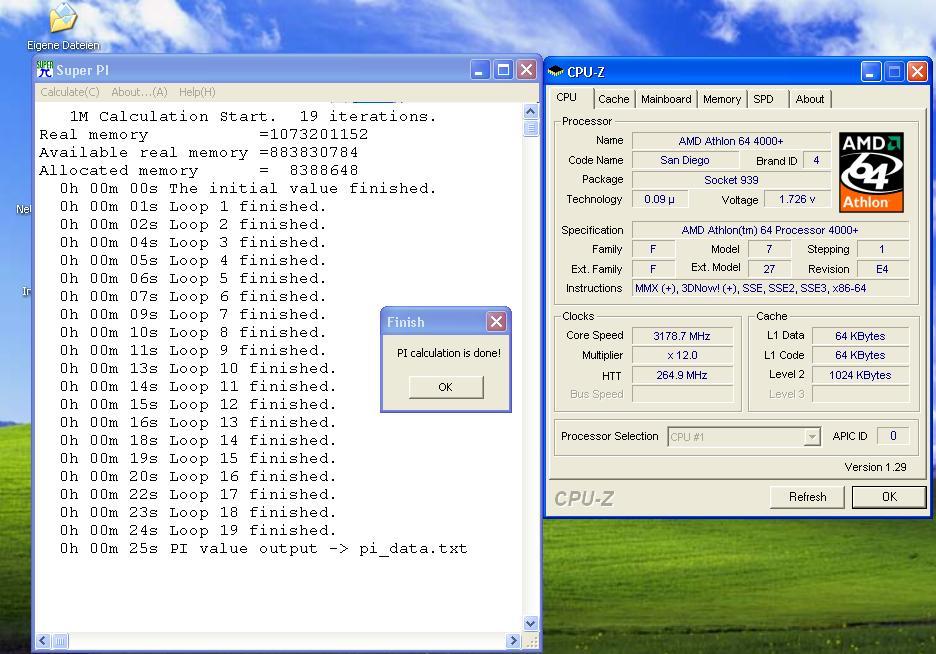Click the Super PI title bar icon
The image size is (936, 654).
pos(45,69)
